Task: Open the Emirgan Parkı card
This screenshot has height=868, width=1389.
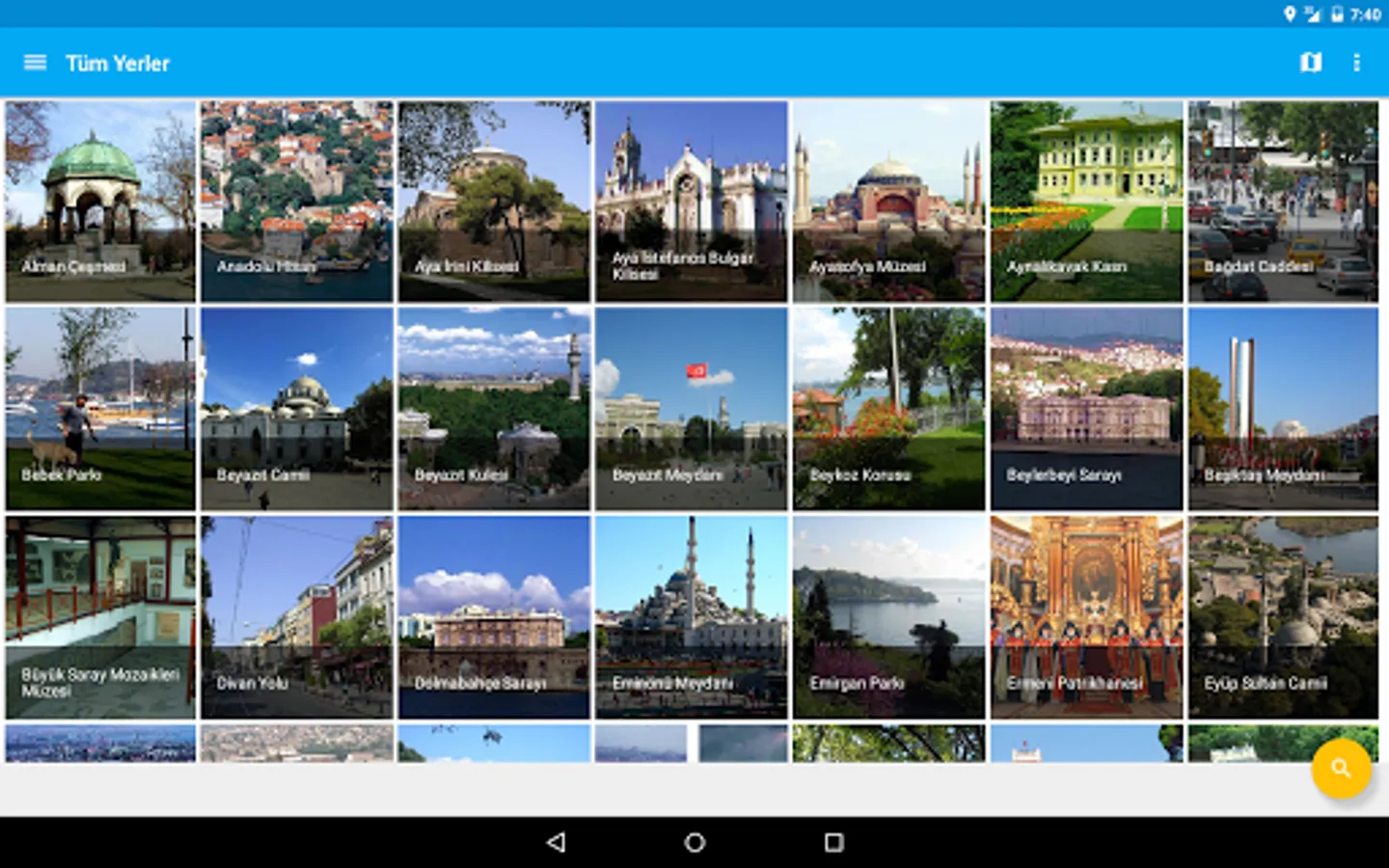Action: point(888,617)
